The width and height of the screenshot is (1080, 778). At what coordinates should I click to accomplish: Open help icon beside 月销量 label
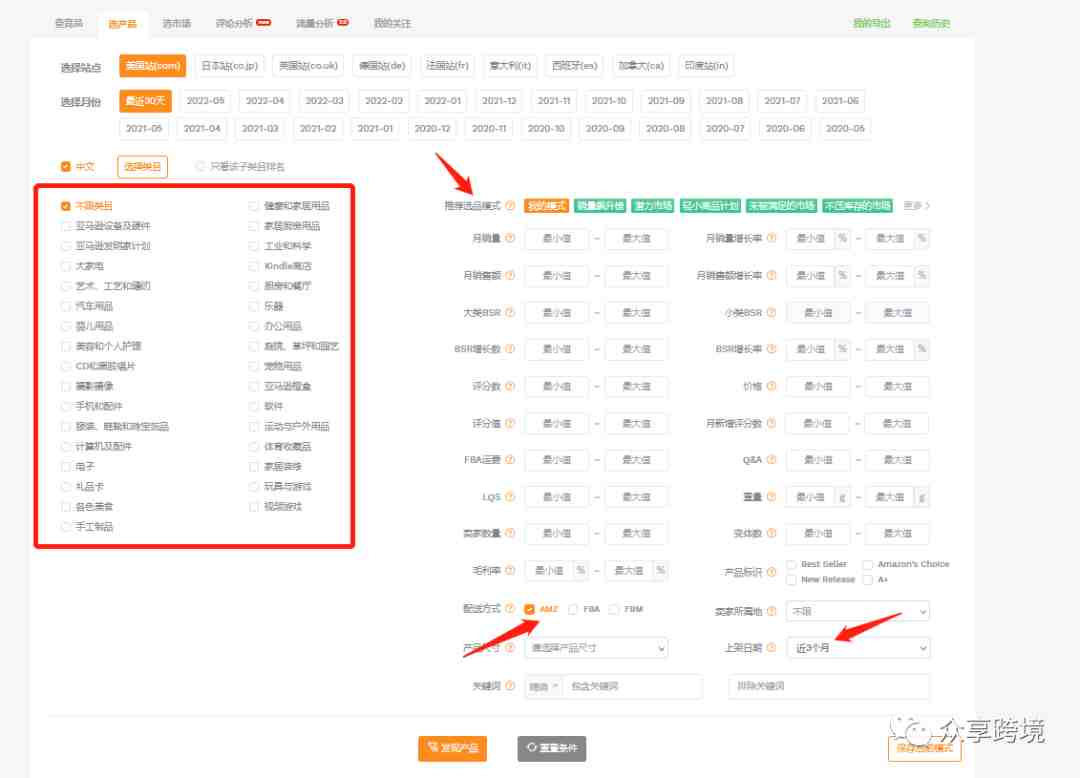pos(510,238)
